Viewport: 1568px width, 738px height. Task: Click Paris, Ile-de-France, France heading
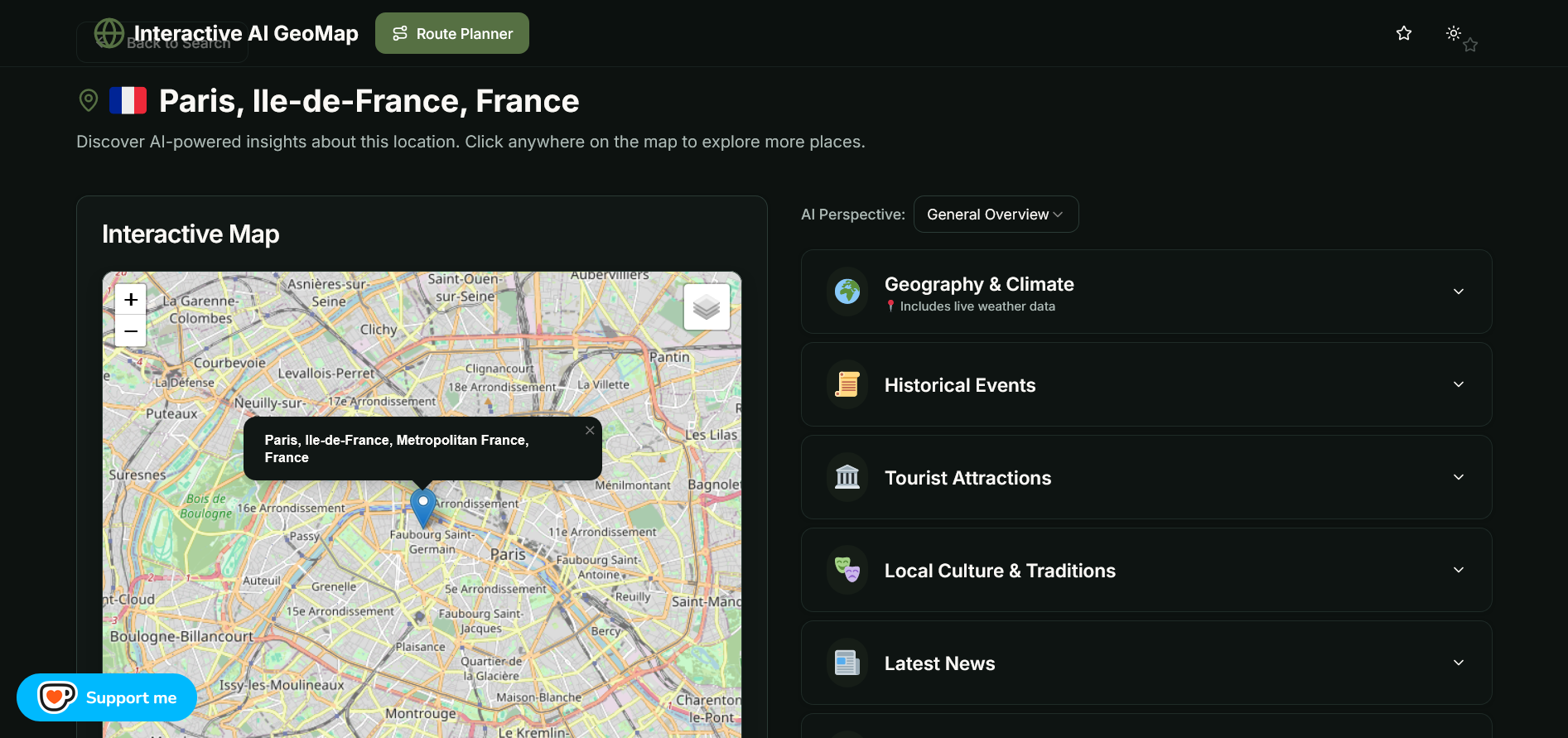(x=369, y=101)
